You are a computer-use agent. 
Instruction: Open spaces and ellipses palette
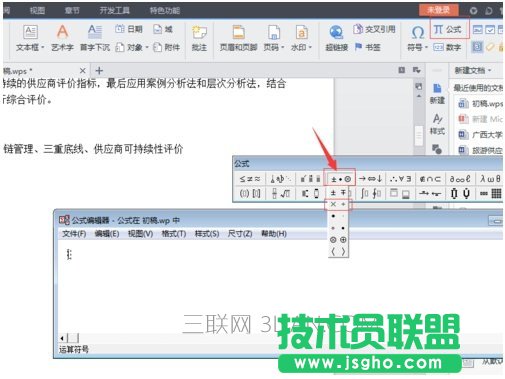click(x=280, y=179)
